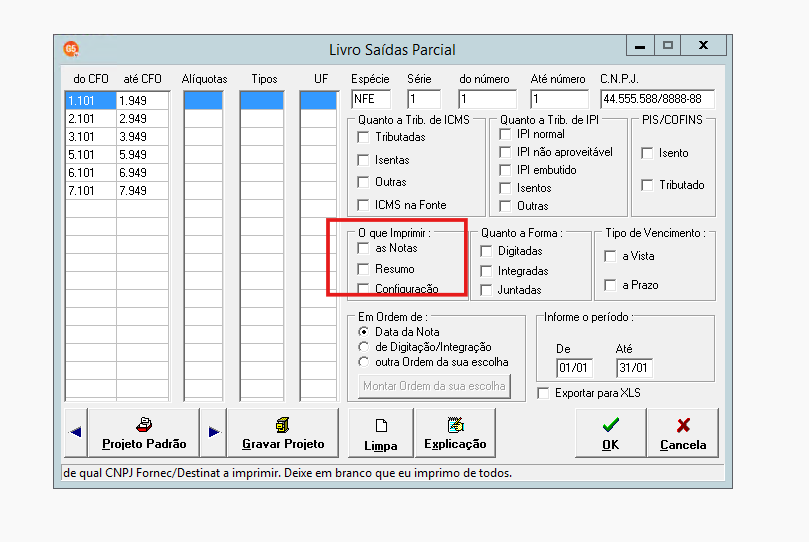Save with Gravar Projeto button
The width and height of the screenshot is (809, 542).
pos(283,432)
